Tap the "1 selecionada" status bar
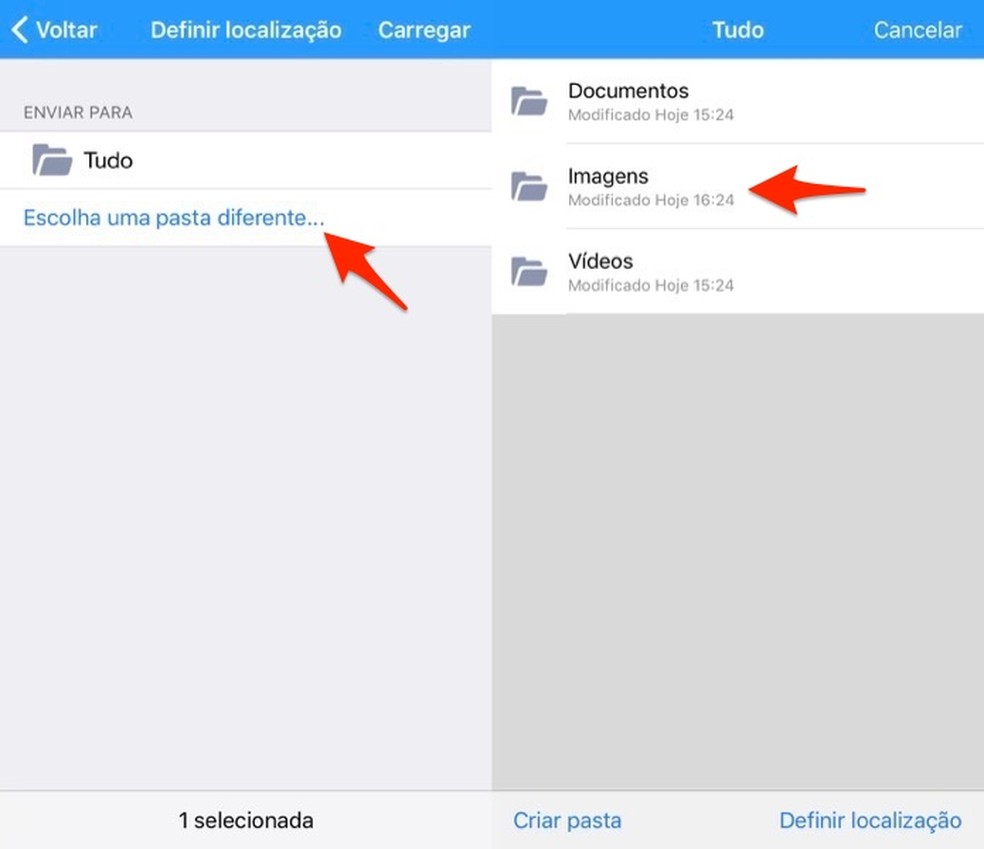The width and height of the screenshot is (984, 849). 244,820
